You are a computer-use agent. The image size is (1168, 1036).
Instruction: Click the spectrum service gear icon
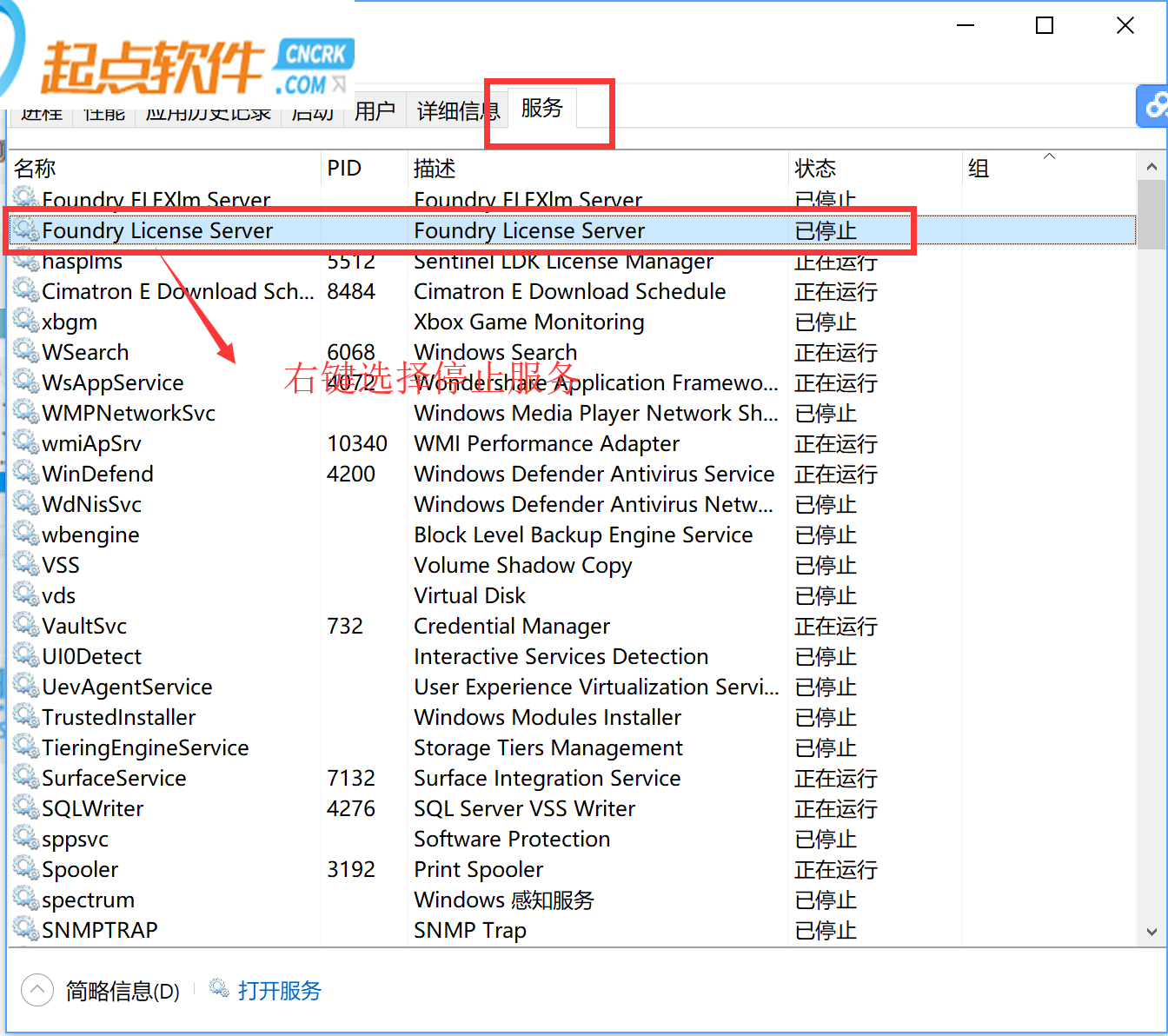(x=25, y=899)
